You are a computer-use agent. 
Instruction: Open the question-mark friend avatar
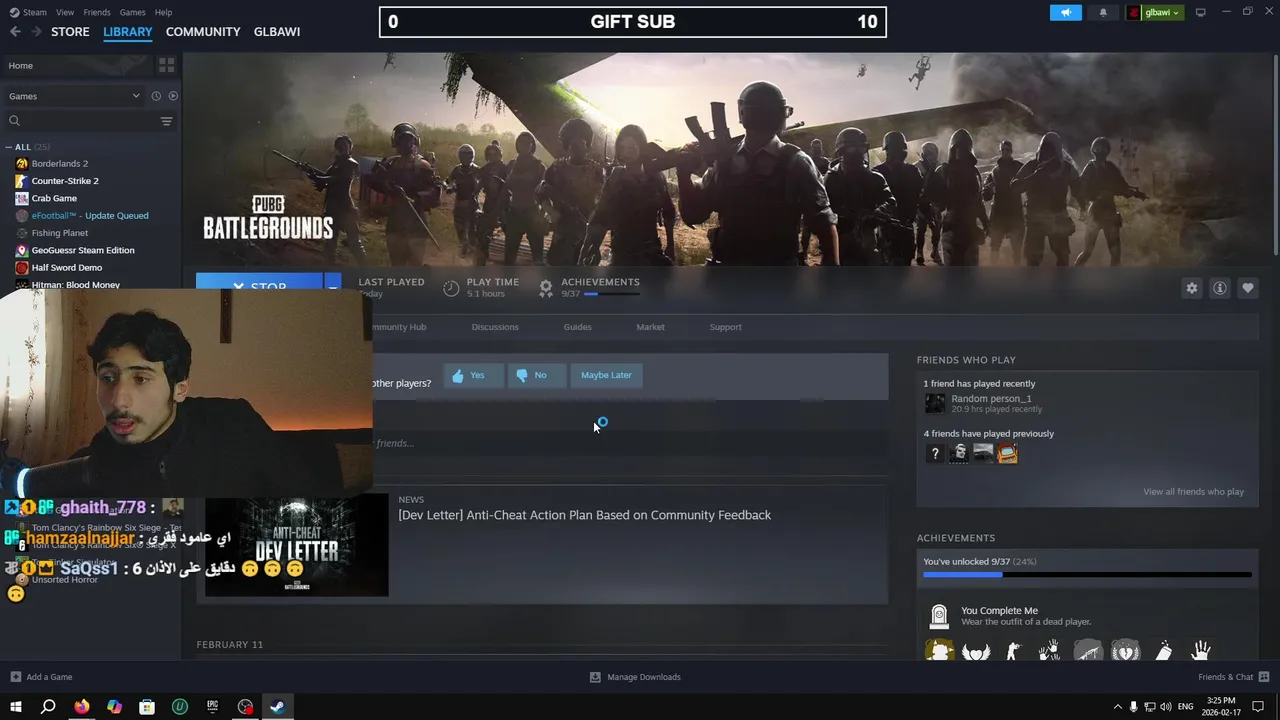pyautogui.click(x=935, y=453)
